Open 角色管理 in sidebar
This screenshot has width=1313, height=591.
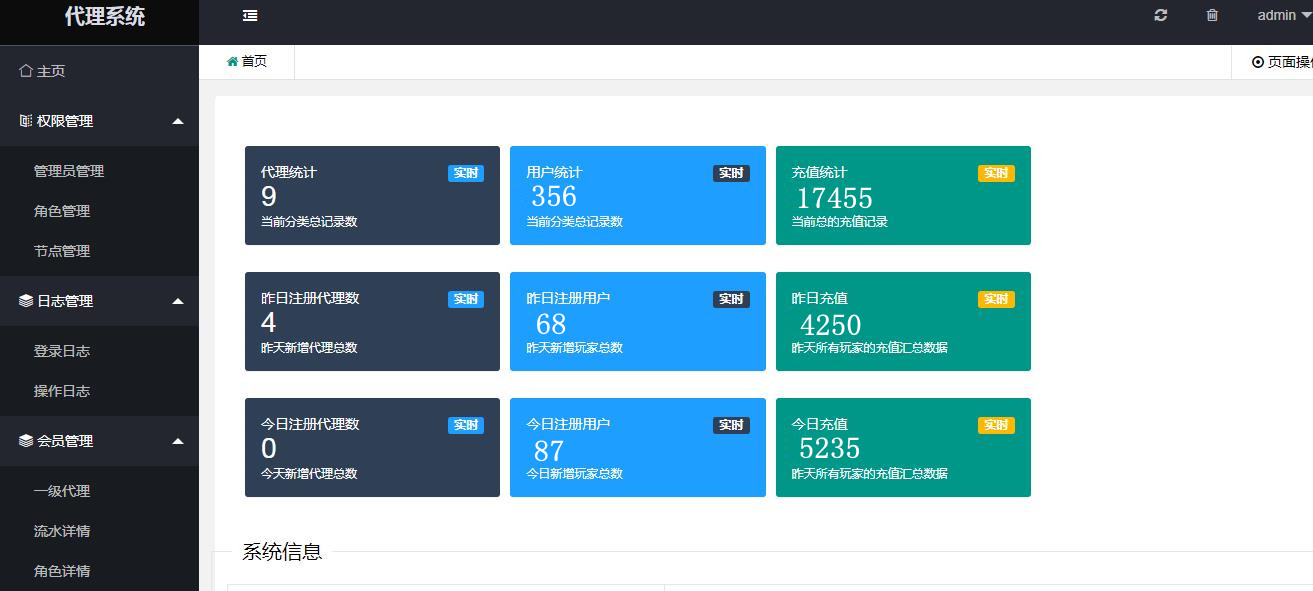click(x=62, y=211)
